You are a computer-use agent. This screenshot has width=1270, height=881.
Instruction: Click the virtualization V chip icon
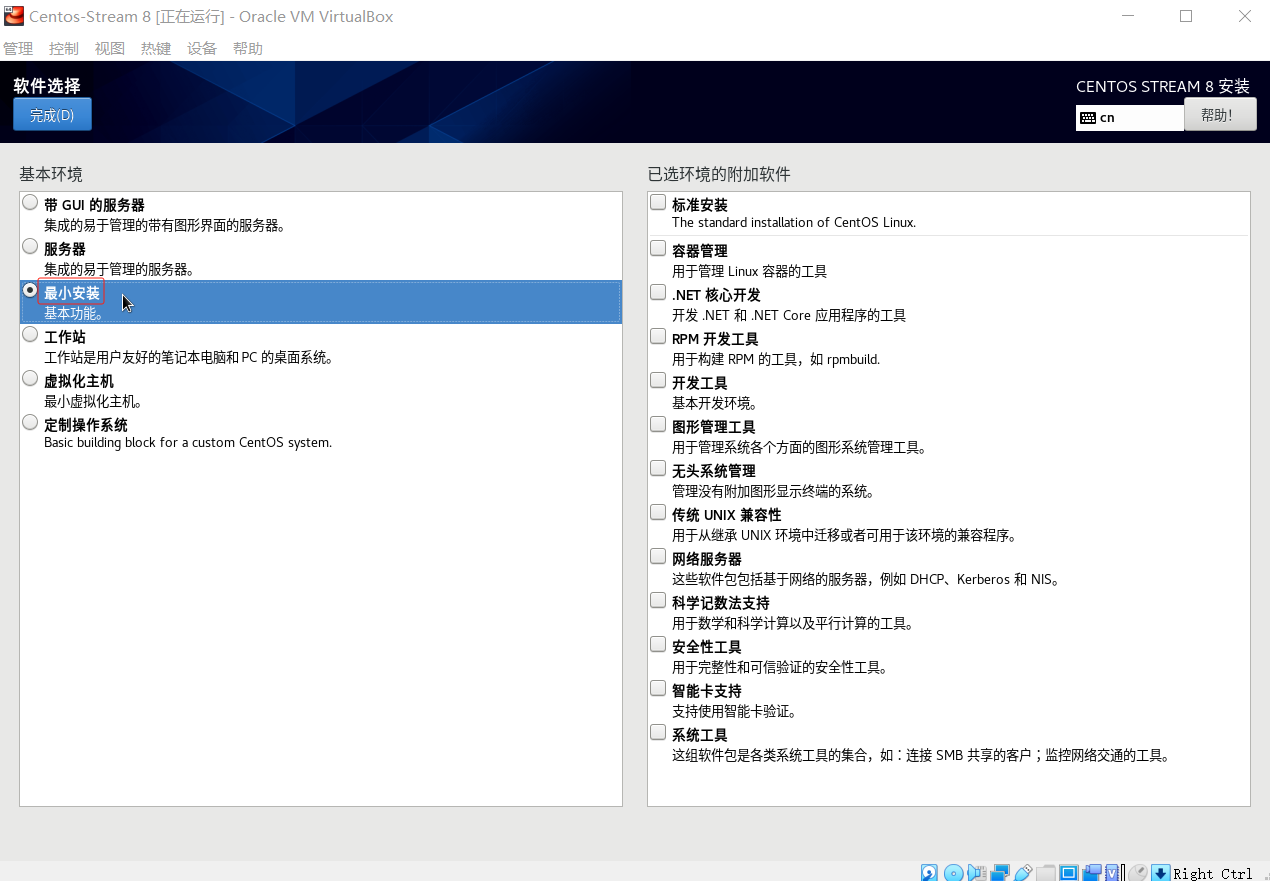(x=1114, y=873)
